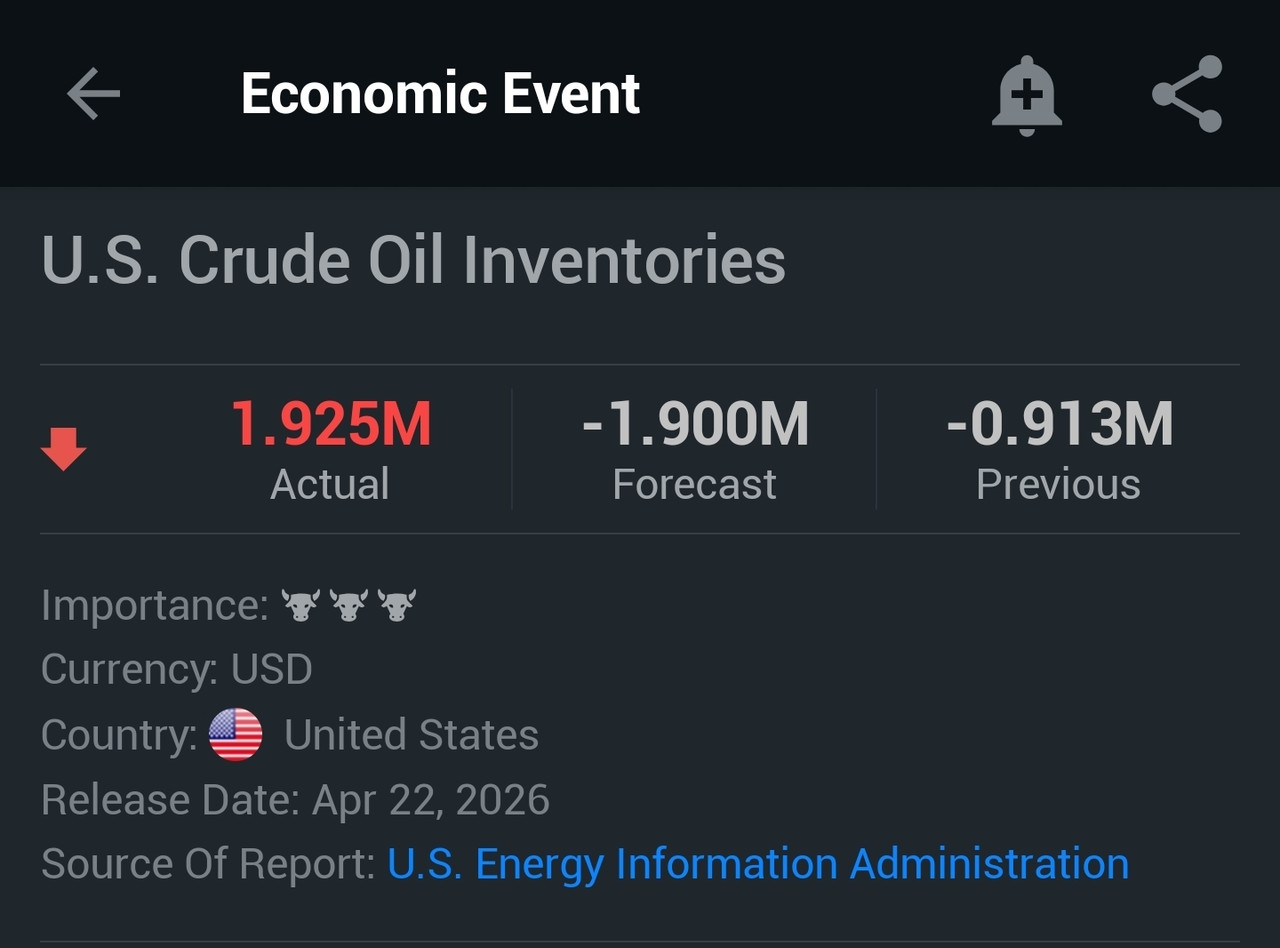
Task: Click the Currency: USD line
Action: (177, 669)
